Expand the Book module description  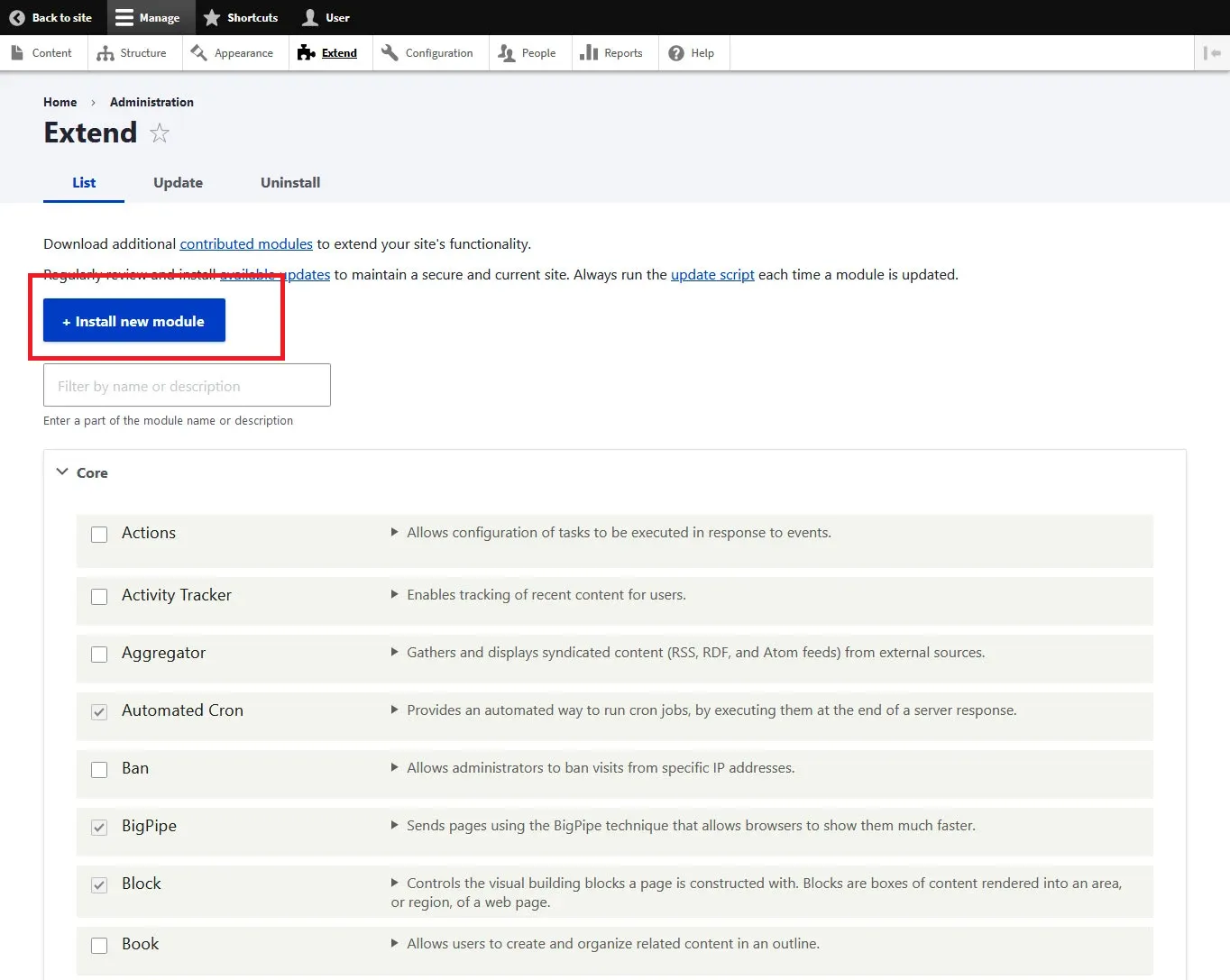tap(394, 944)
